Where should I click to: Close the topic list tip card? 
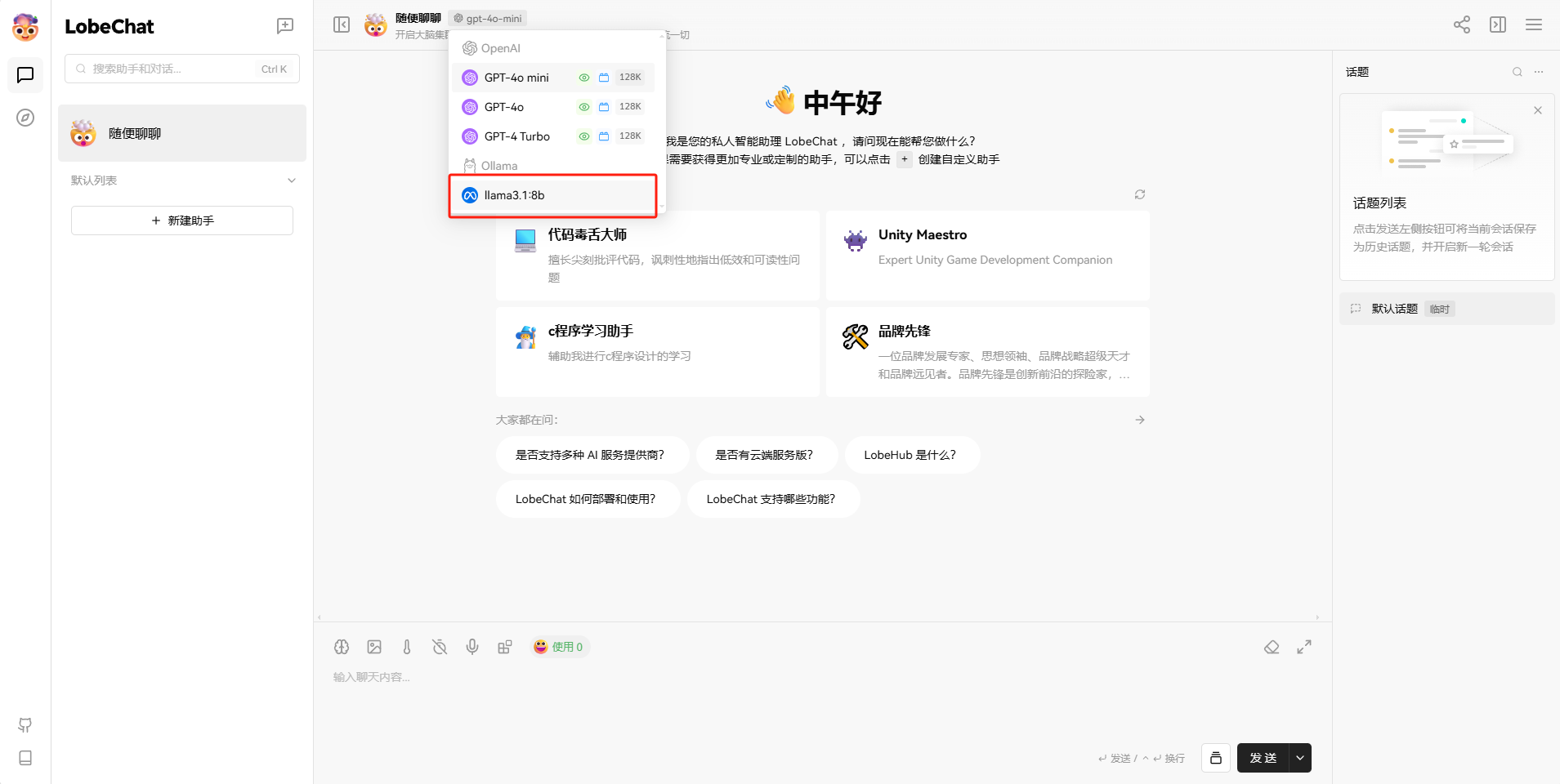tap(1538, 110)
